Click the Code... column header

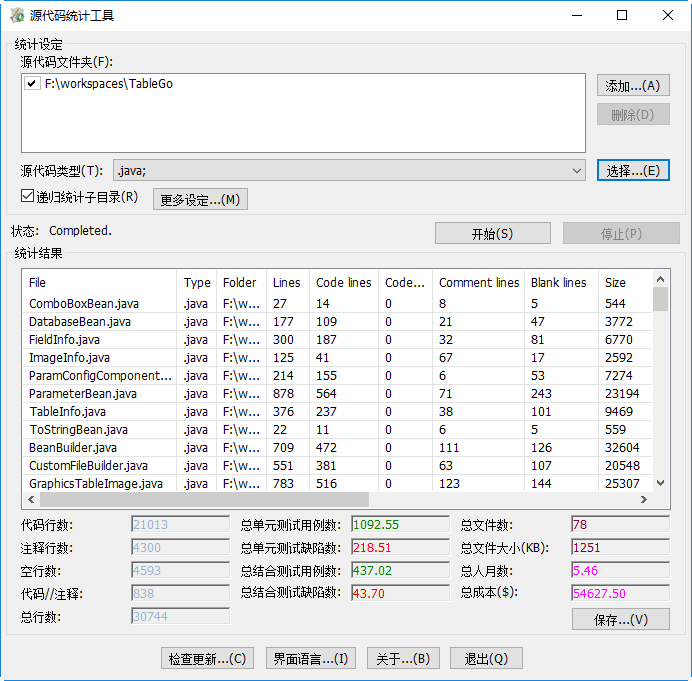click(x=405, y=282)
